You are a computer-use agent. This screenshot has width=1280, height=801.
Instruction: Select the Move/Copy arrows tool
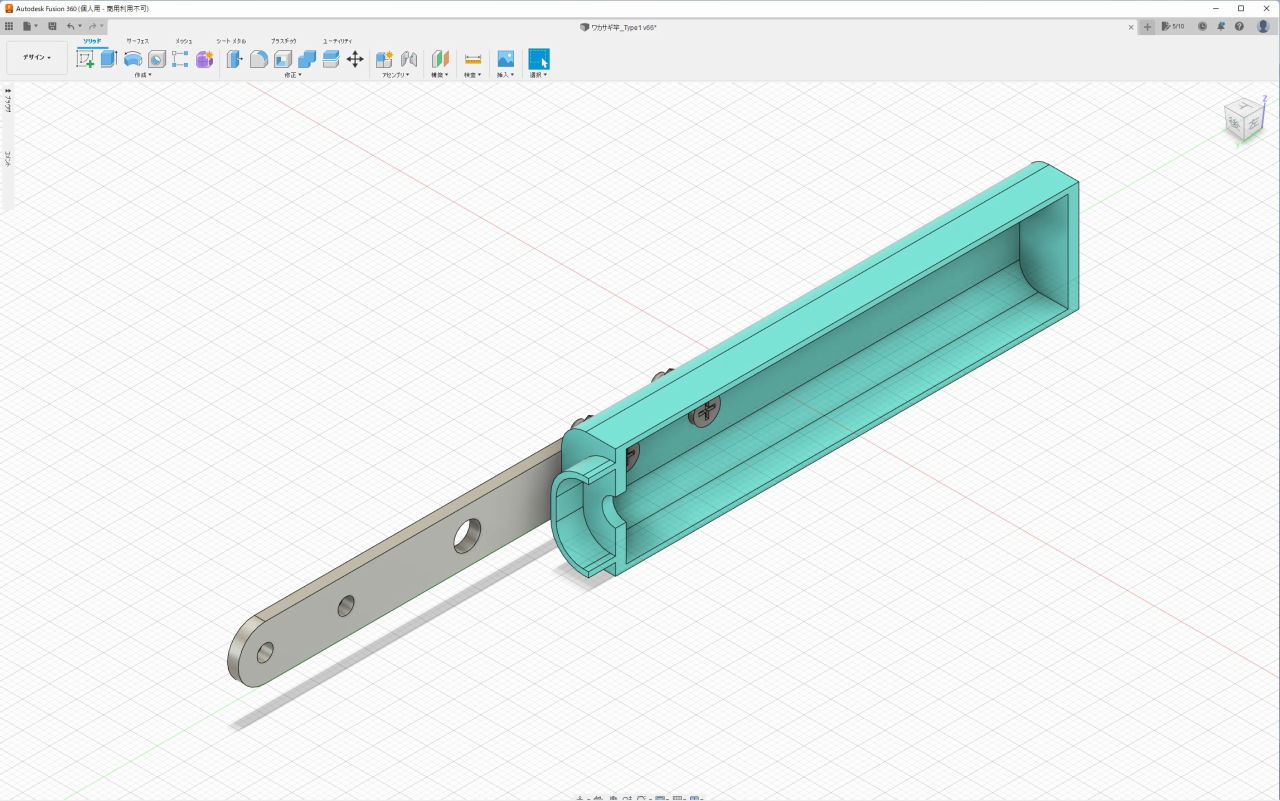355,59
